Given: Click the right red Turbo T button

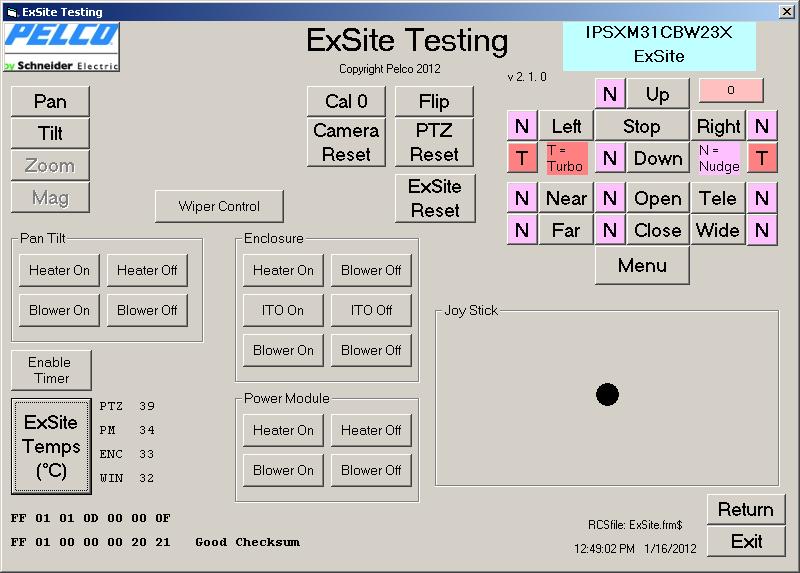Looking at the screenshot, I should coord(762,158).
